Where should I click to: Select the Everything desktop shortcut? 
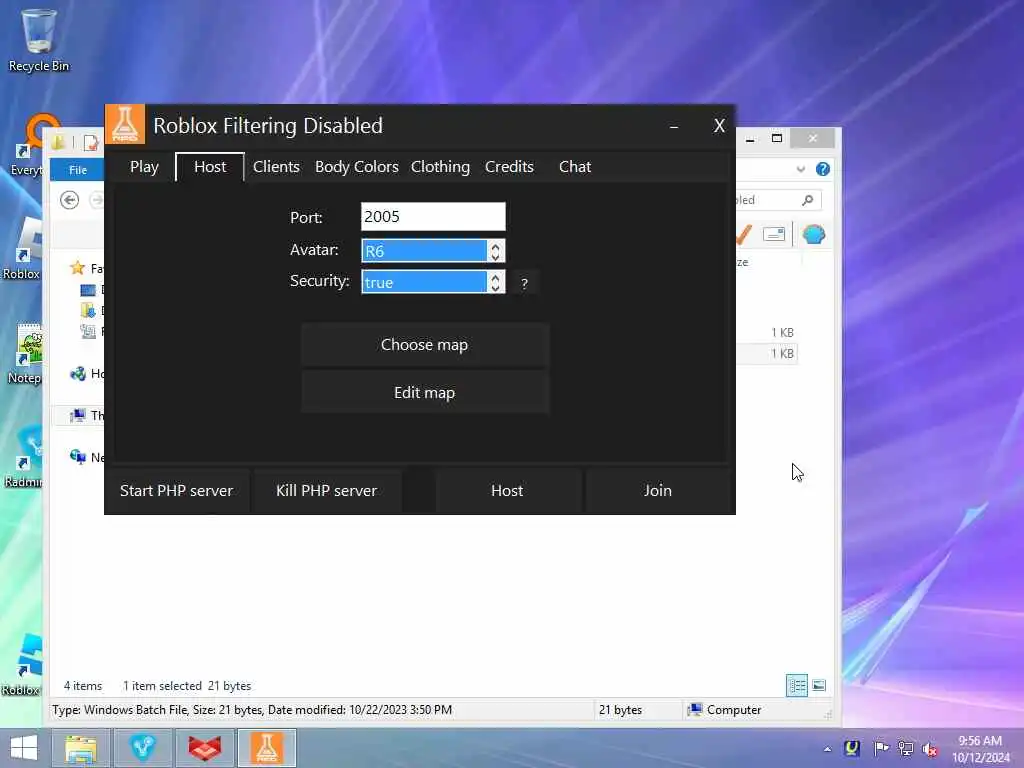25,145
